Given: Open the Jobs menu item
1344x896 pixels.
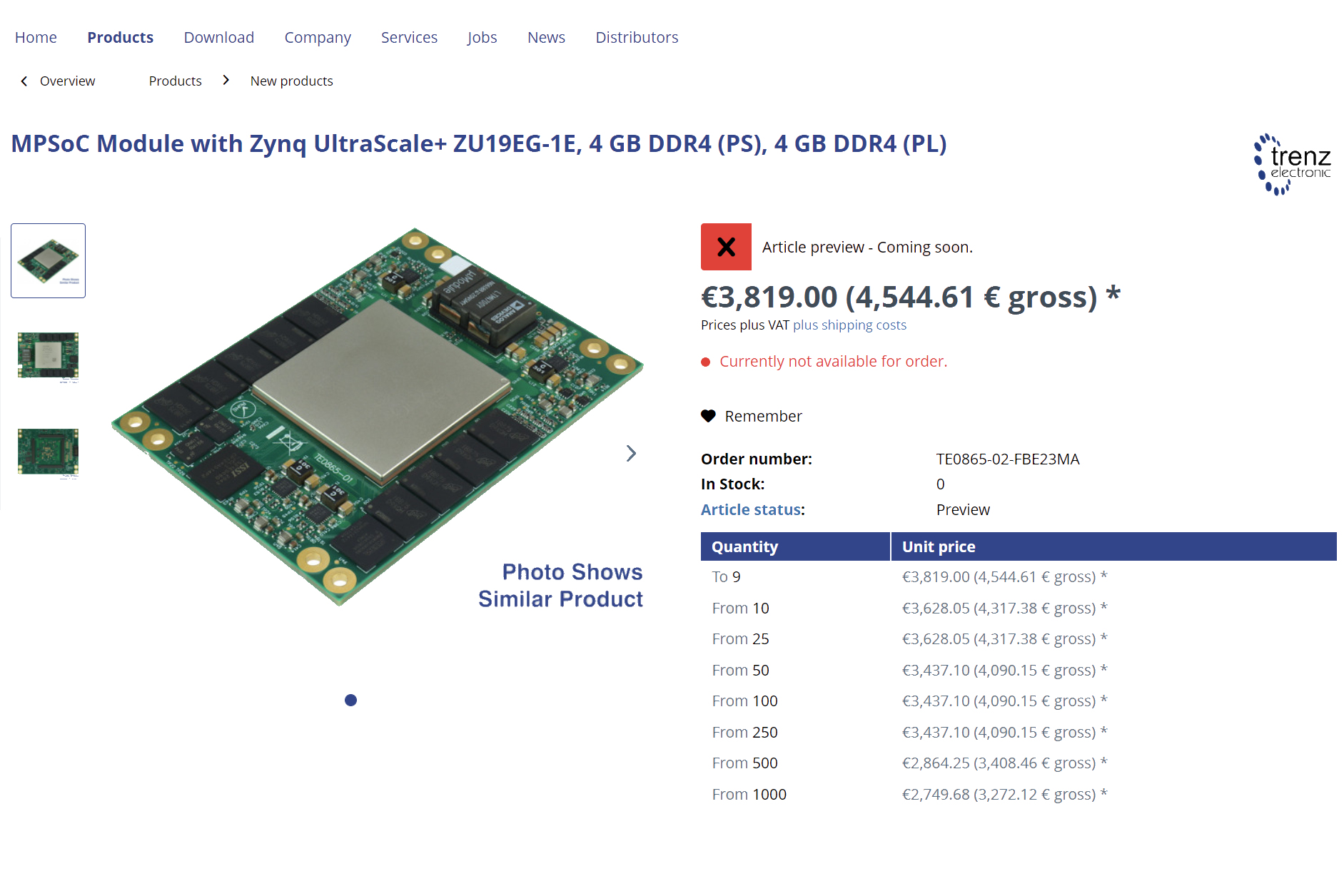Looking at the screenshot, I should click(x=482, y=37).
